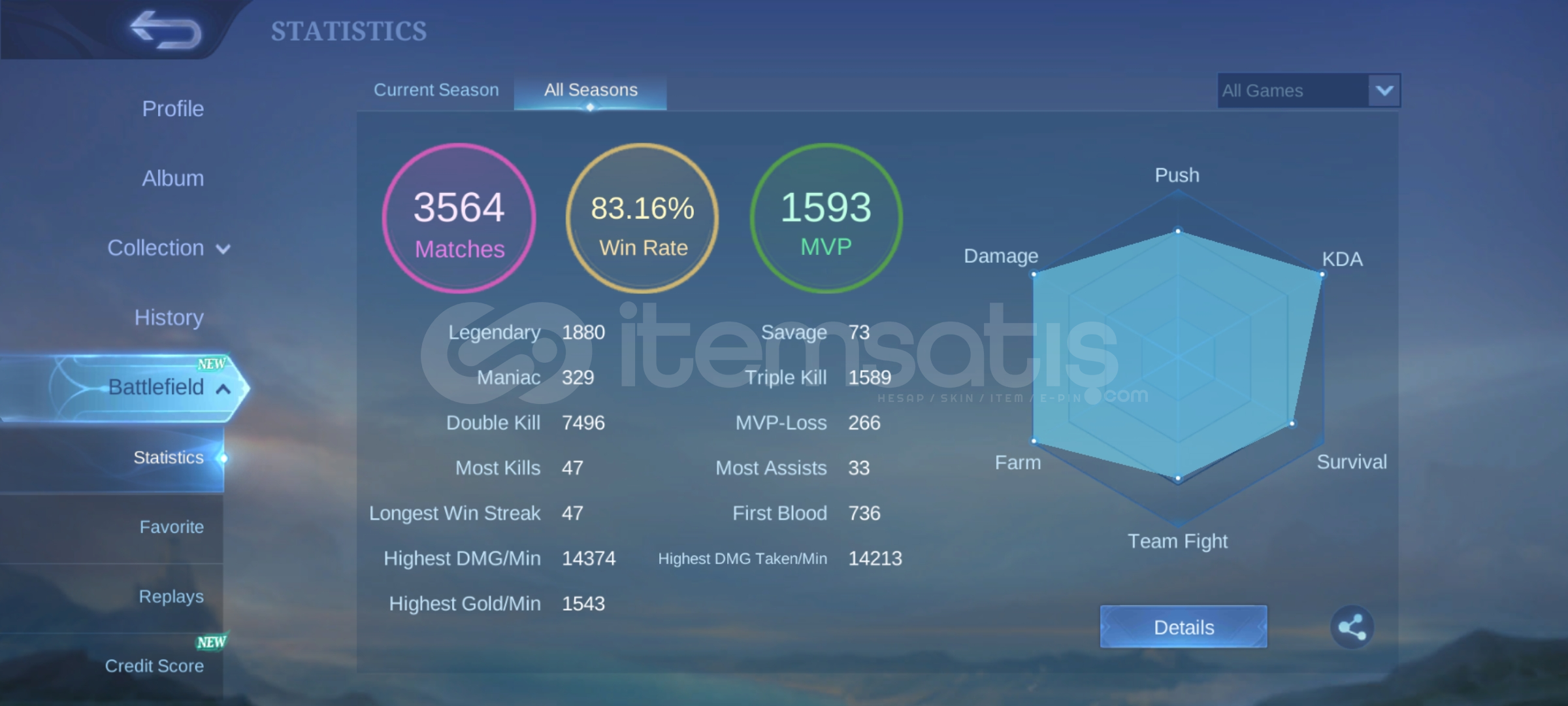Open Credit Score page
Screen dimensions: 1568x706
tap(154, 665)
